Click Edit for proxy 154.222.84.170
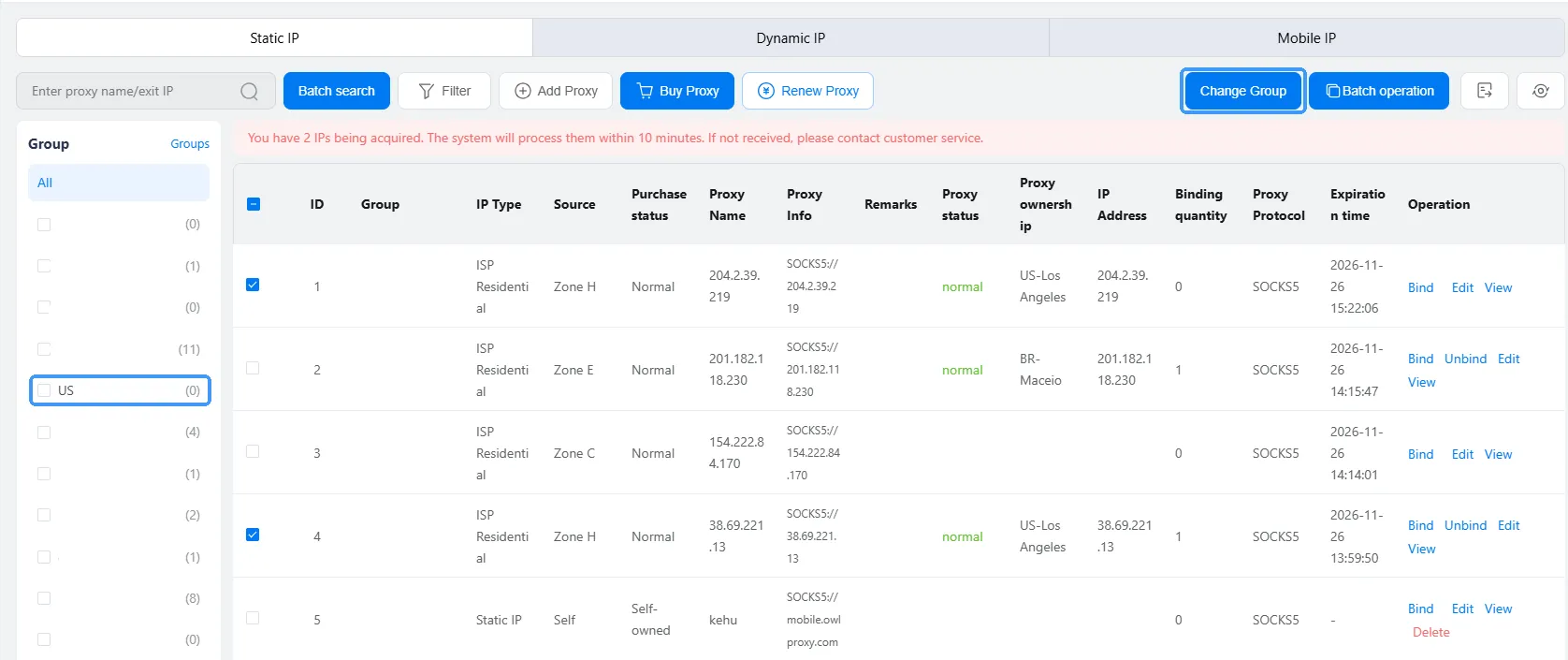The image size is (1568, 660). (x=1462, y=454)
